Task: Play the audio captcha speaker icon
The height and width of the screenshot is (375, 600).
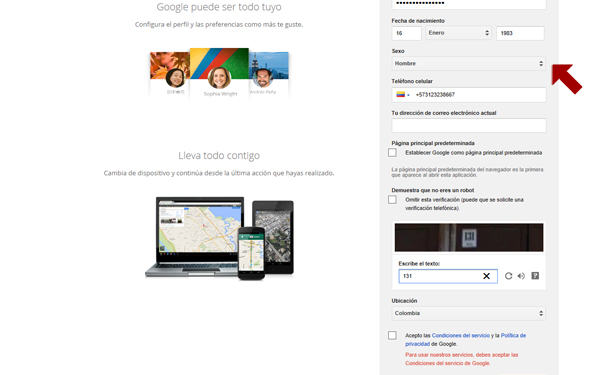Action: click(x=521, y=276)
